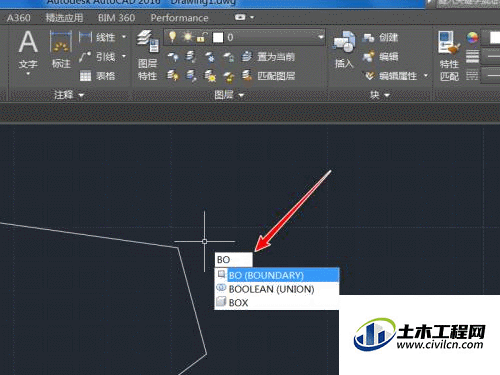Click the 表格 table tool
Viewport: 500px width, 375px height.
click(97, 76)
